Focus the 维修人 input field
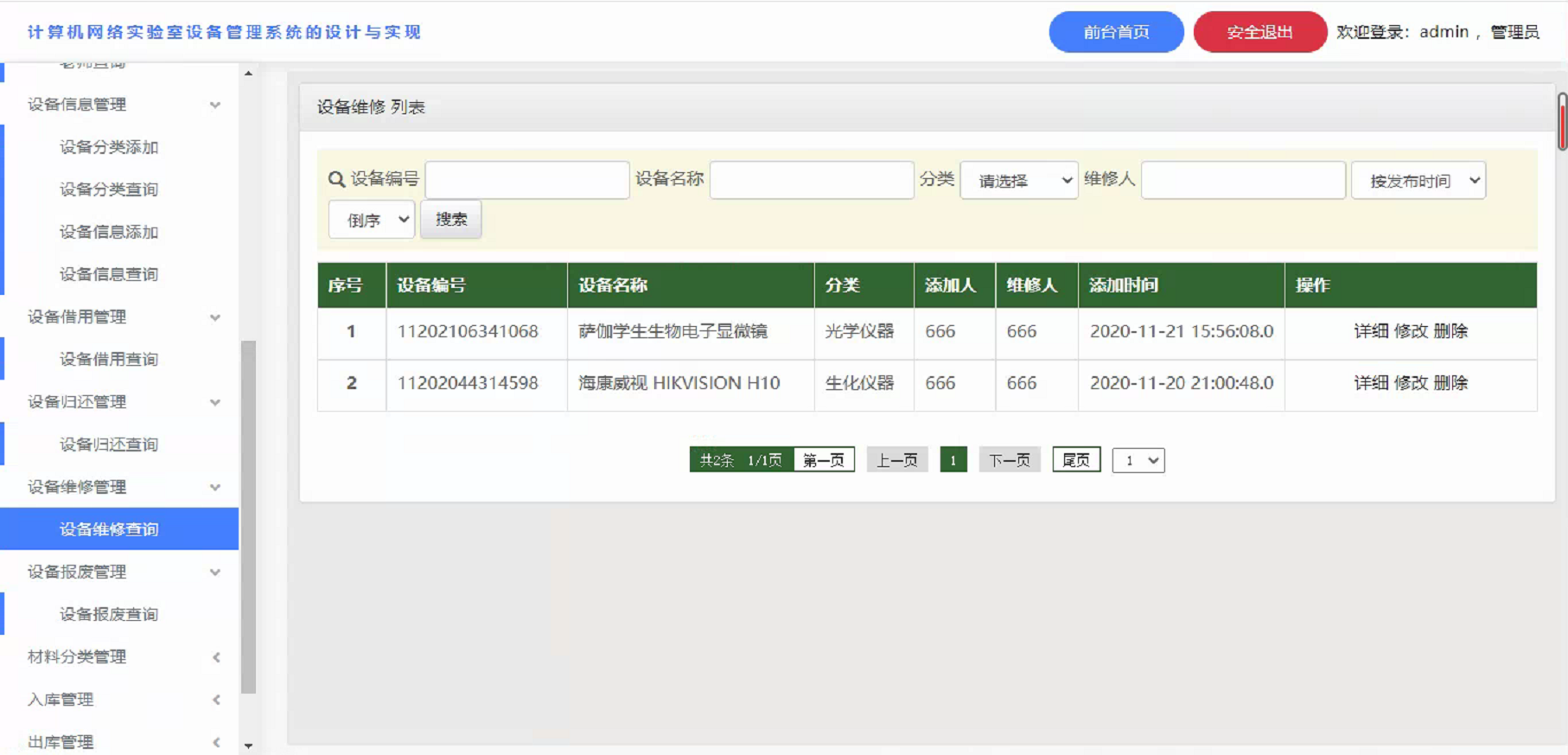The height and width of the screenshot is (755, 1568). (1243, 180)
